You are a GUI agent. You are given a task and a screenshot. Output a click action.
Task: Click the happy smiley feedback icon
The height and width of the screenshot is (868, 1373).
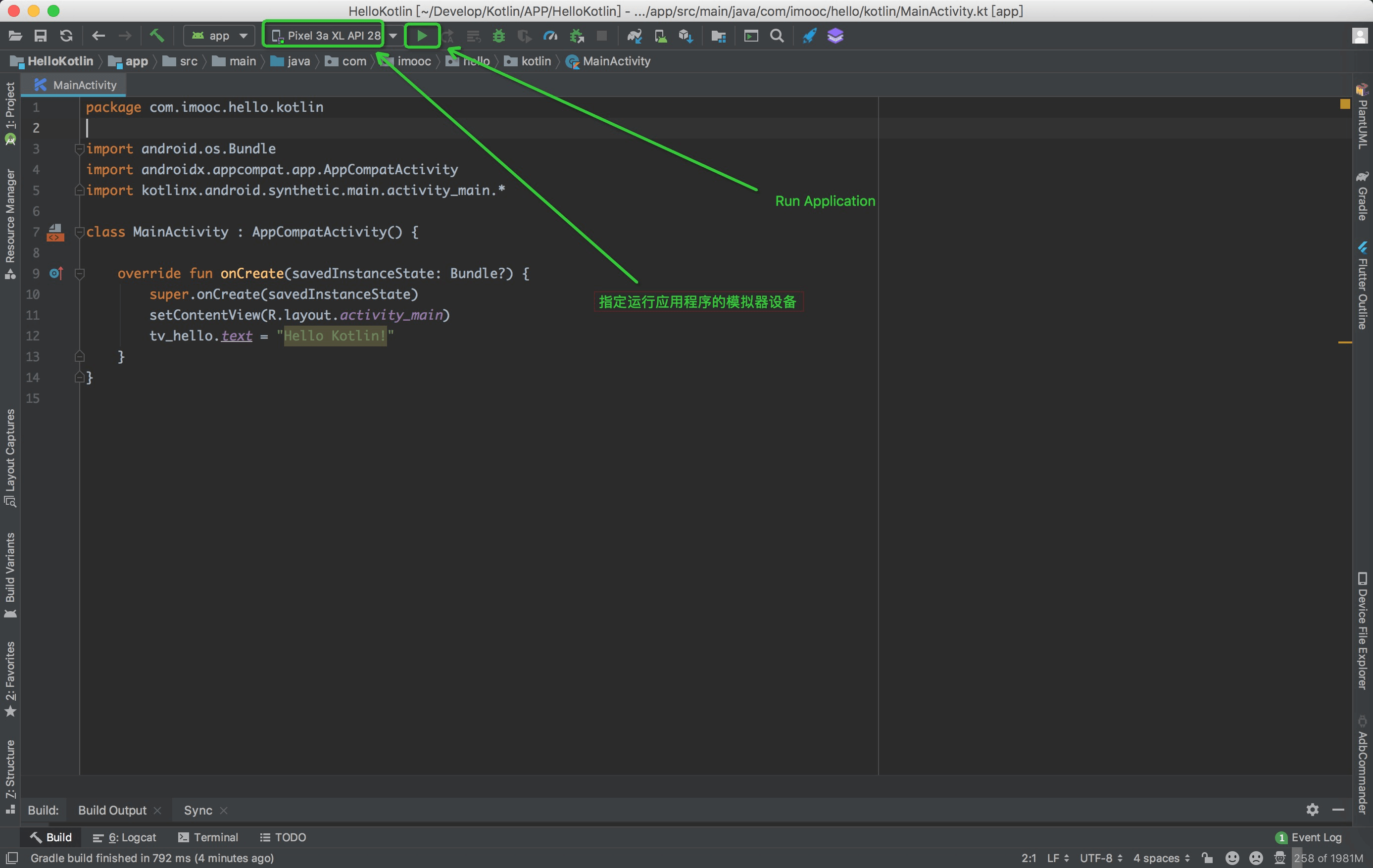coord(1232,858)
